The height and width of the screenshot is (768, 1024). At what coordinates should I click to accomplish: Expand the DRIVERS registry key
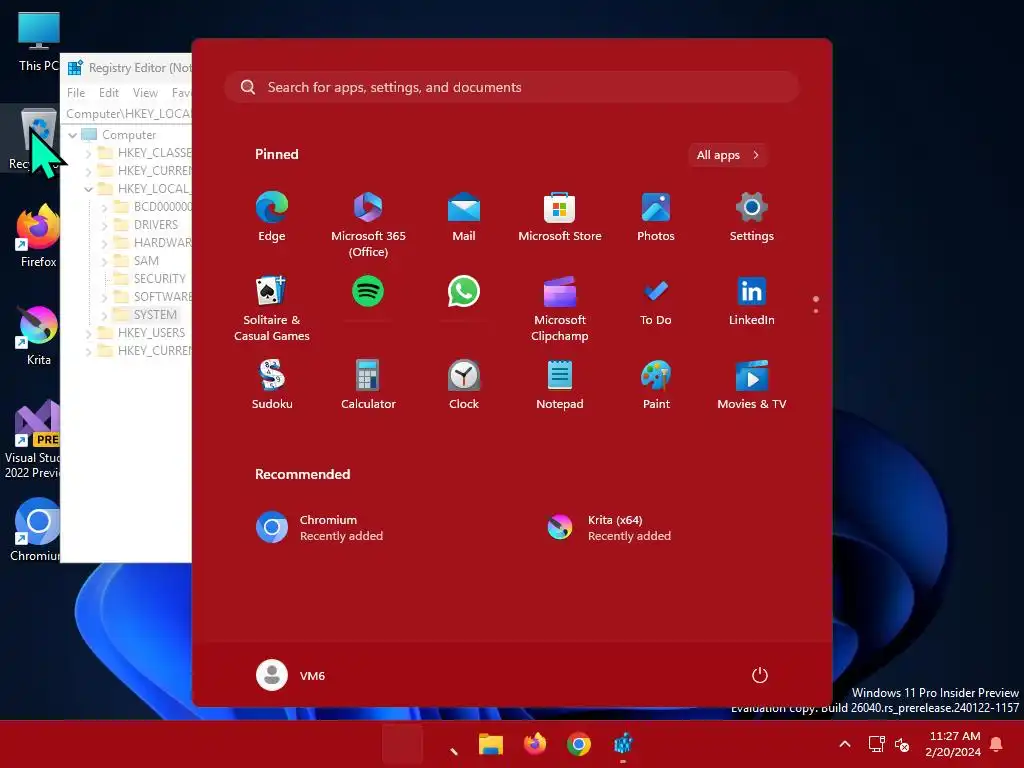(x=104, y=225)
